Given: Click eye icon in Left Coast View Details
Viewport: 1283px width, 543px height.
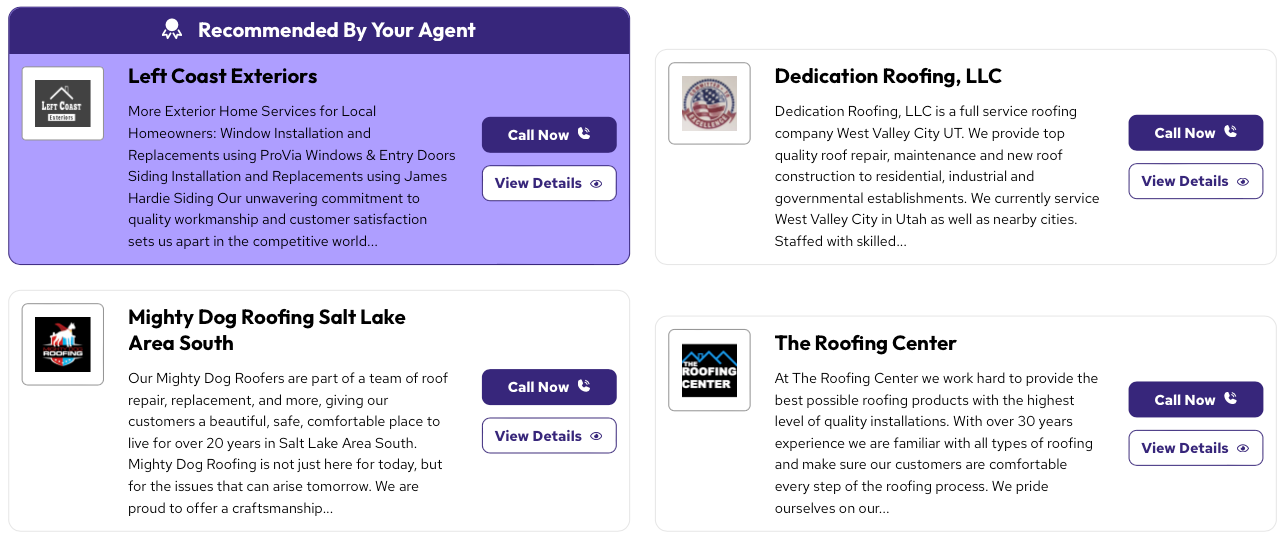Looking at the screenshot, I should [597, 184].
